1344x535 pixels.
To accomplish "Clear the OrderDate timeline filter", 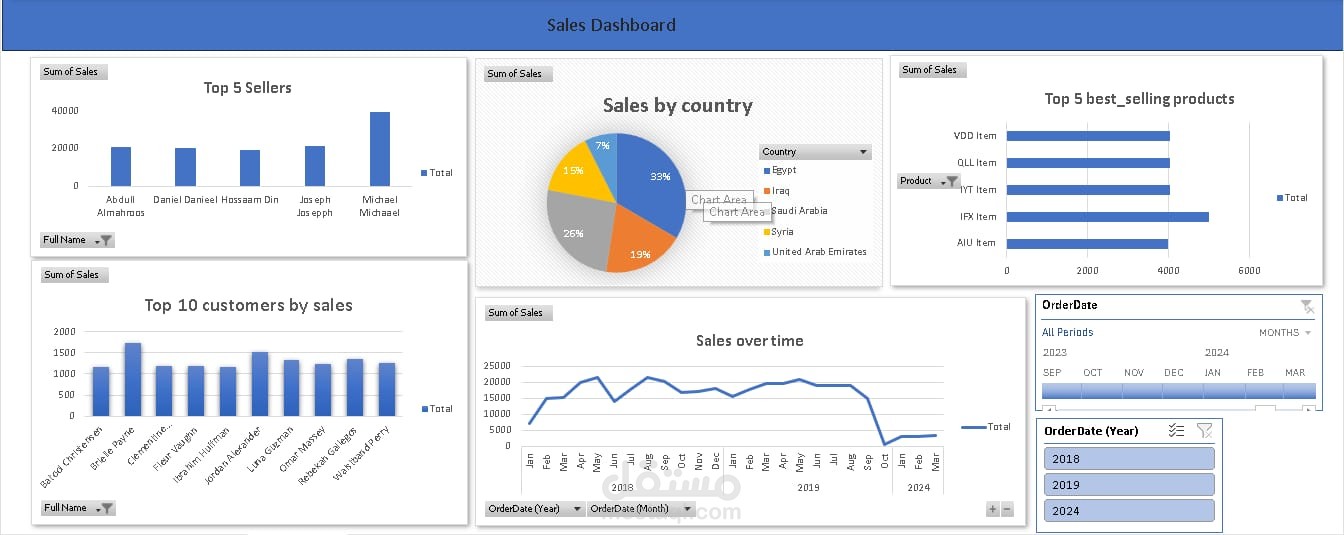I will 1306,306.
